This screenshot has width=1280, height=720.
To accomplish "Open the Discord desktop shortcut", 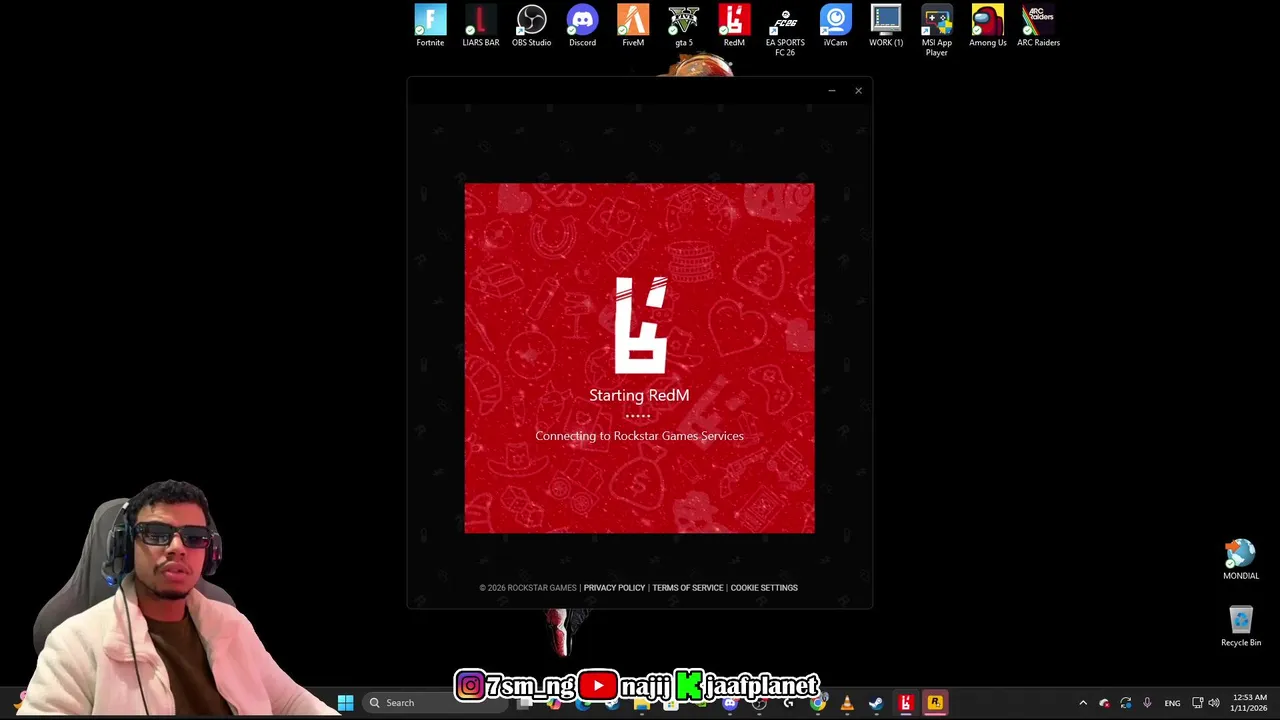I will tap(582, 26).
